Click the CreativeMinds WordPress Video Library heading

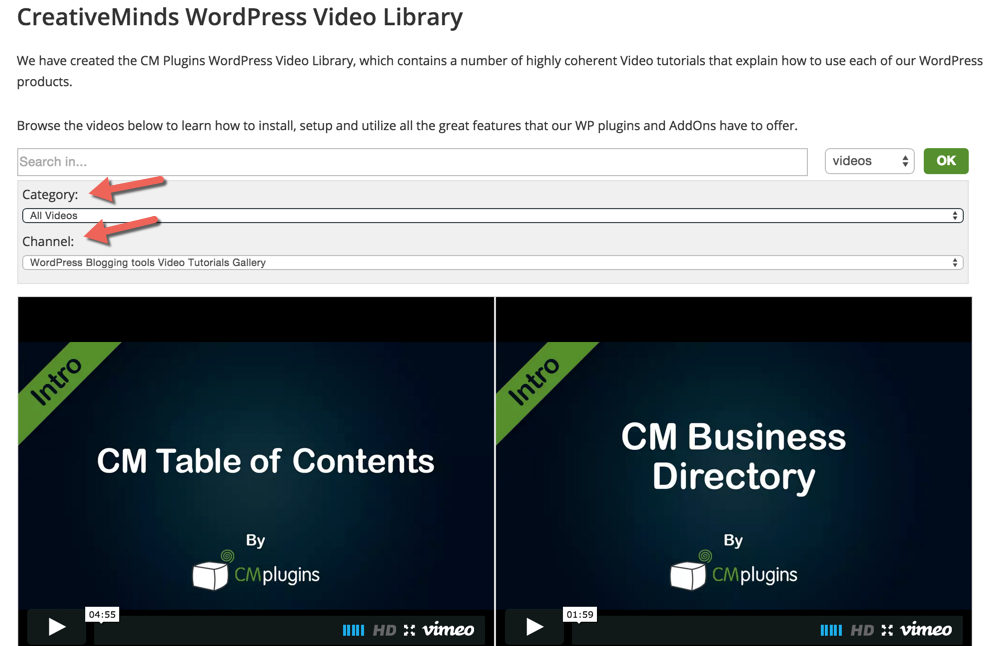(239, 17)
